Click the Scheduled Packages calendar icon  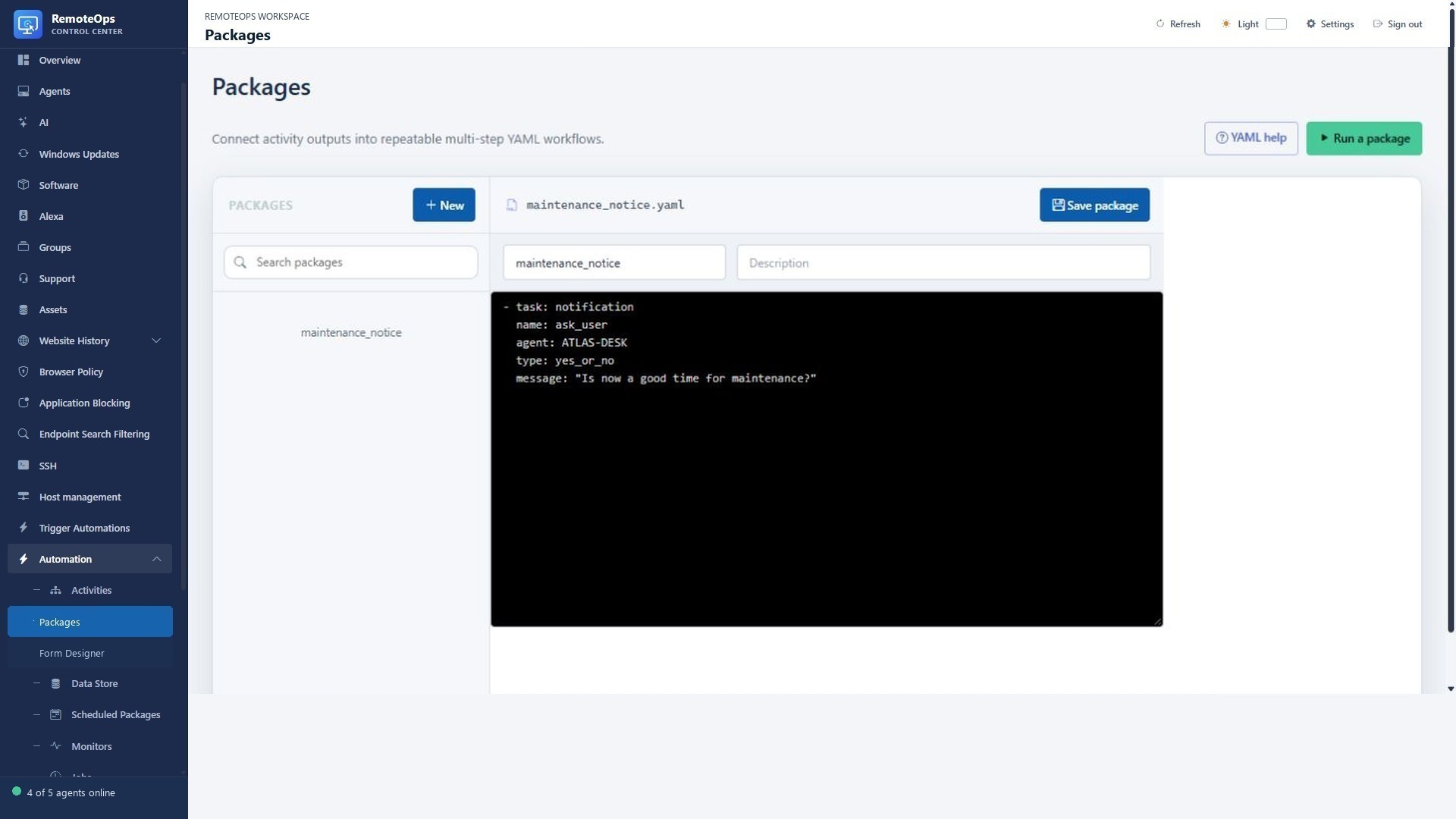(55, 714)
